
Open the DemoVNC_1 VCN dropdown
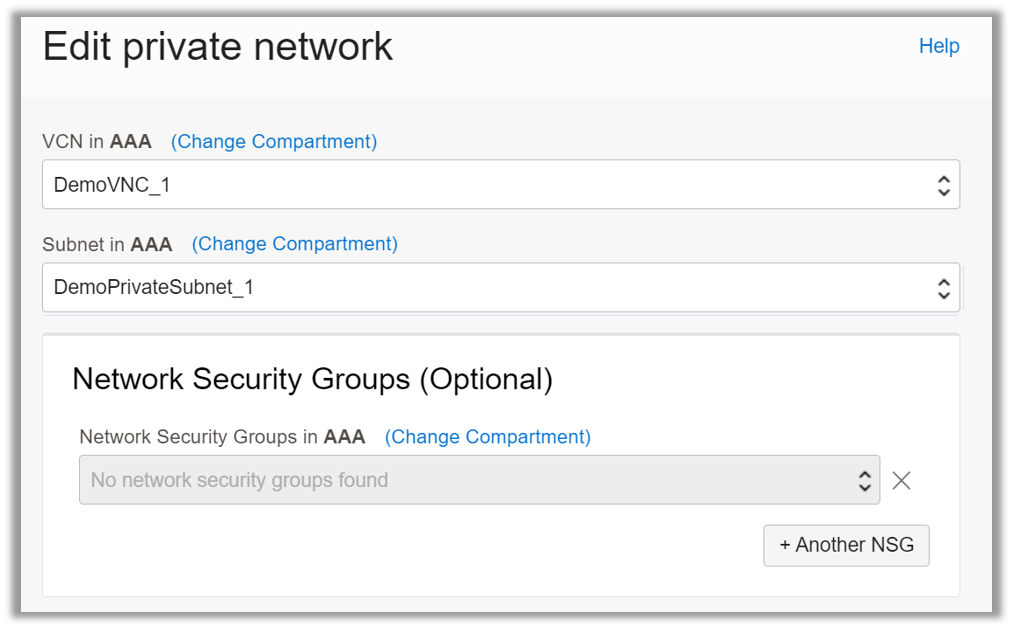click(500, 184)
